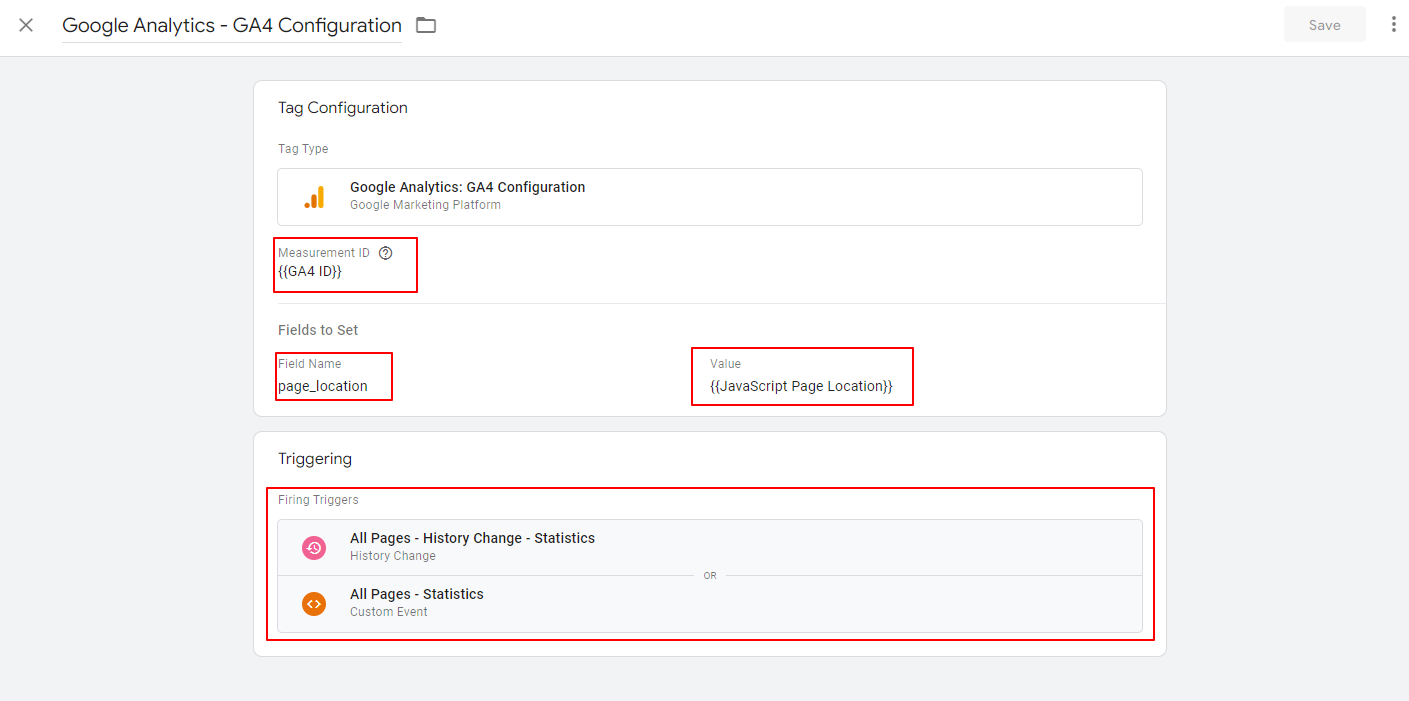Image resolution: width=1409 pixels, height=701 pixels.
Task: Open the folder icon beside tag name
Action: pos(426,25)
